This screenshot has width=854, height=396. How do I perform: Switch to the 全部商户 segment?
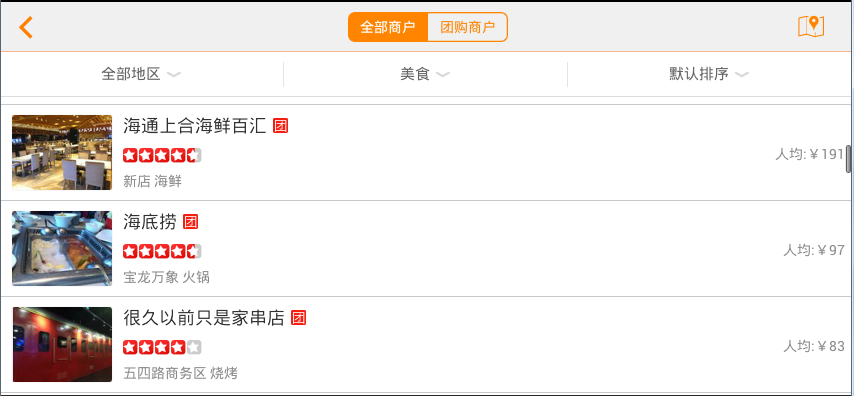(x=388, y=27)
